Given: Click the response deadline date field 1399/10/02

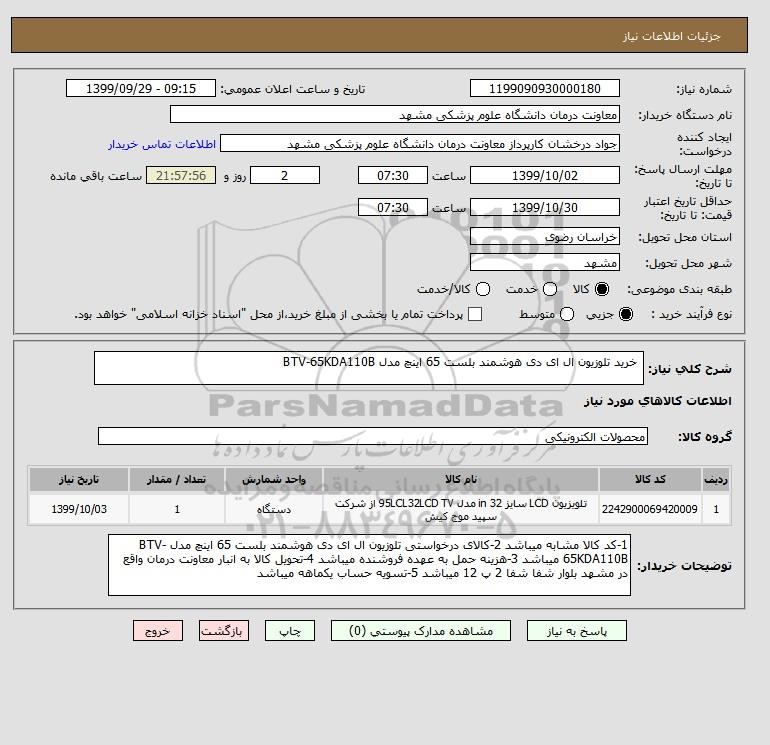Looking at the screenshot, I should coord(545,175).
